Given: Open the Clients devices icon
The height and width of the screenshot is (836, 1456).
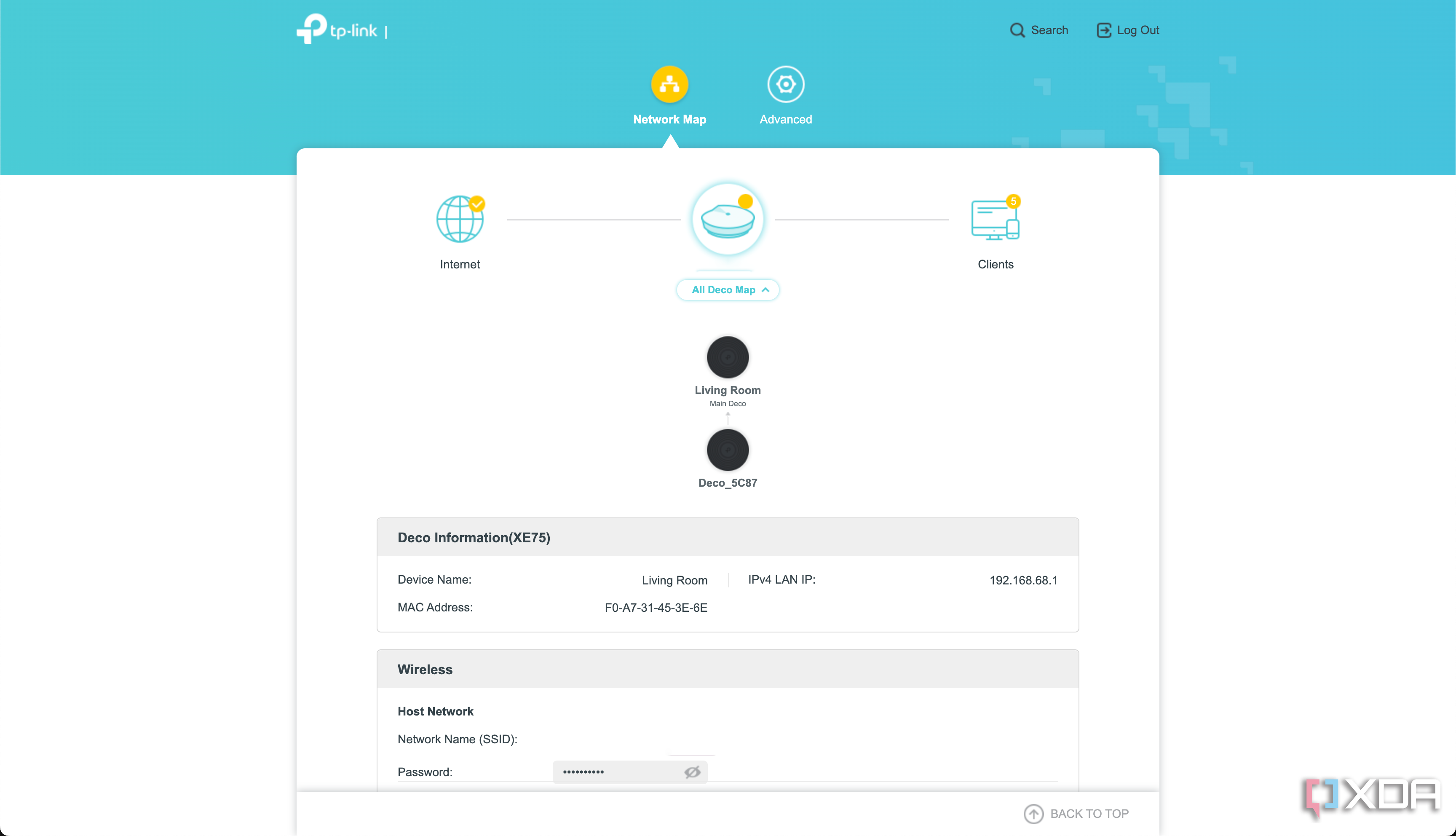Looking at the screenshot, I should (x=995, y=220).
